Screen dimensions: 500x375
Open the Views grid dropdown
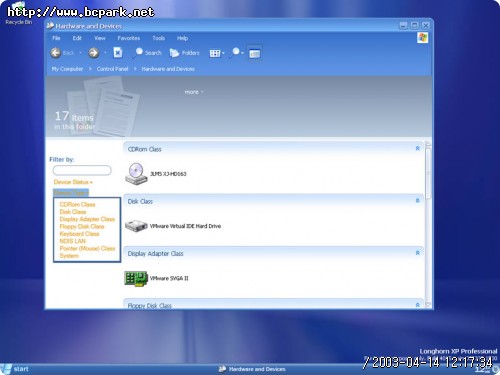click(x=217, y=53)
